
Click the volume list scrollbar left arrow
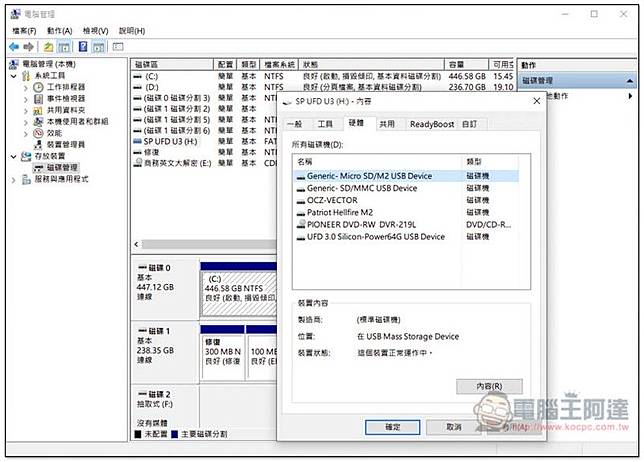click(x=136, y=244)
